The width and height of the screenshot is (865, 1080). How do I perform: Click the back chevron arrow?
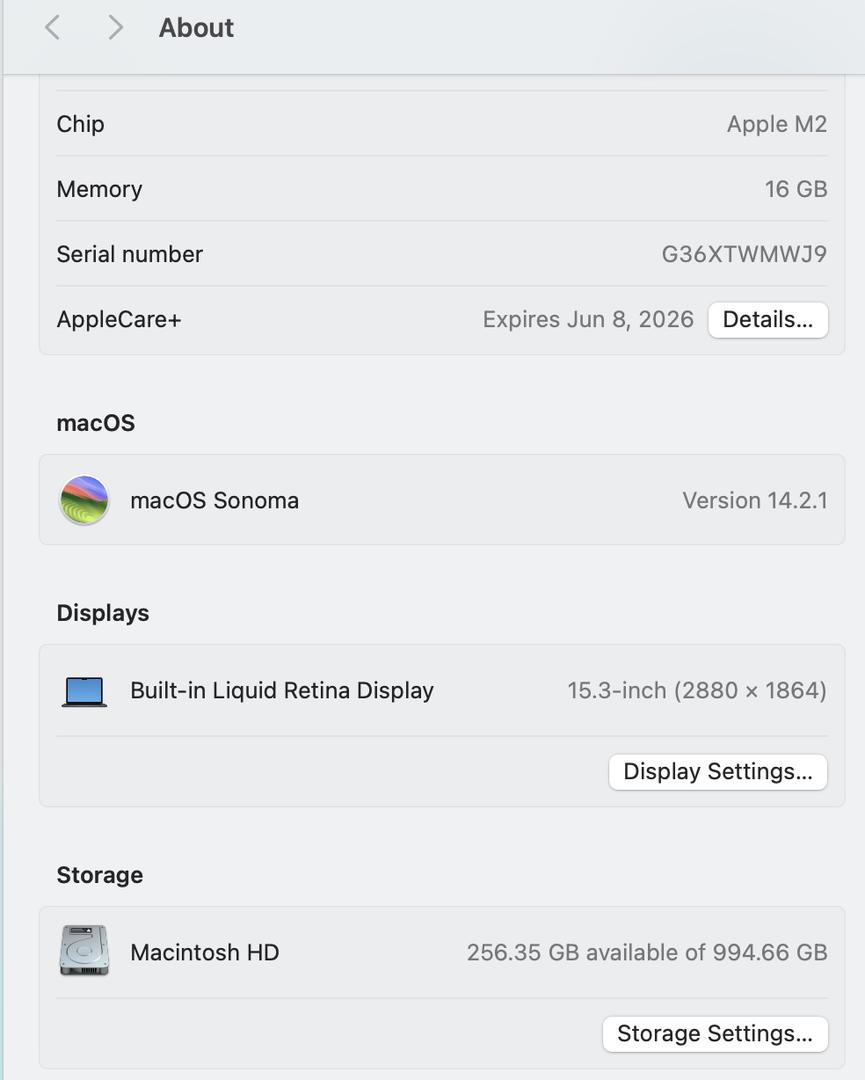53,28
